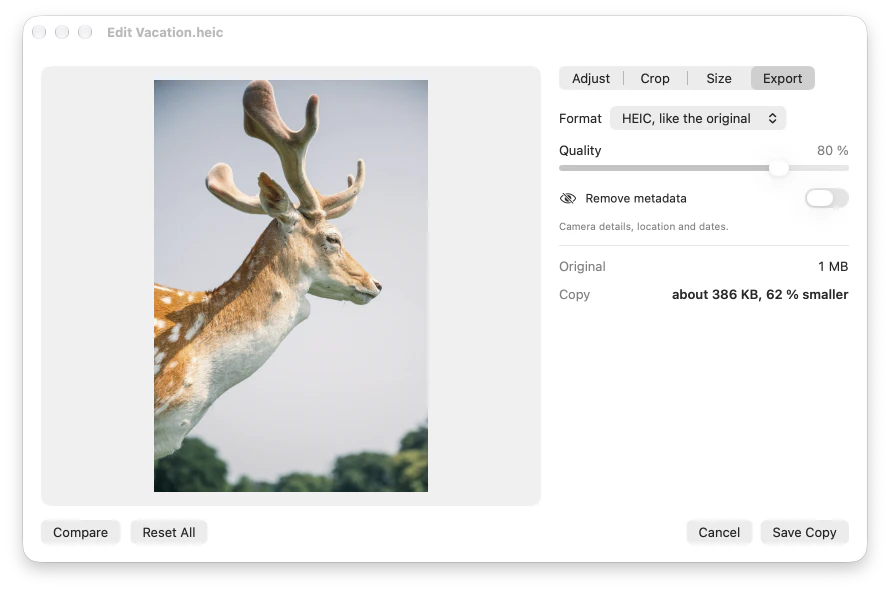Viewport: 890px width, 592px height.
Task: Click the Quality slider handle
Action: pos(779,168)
